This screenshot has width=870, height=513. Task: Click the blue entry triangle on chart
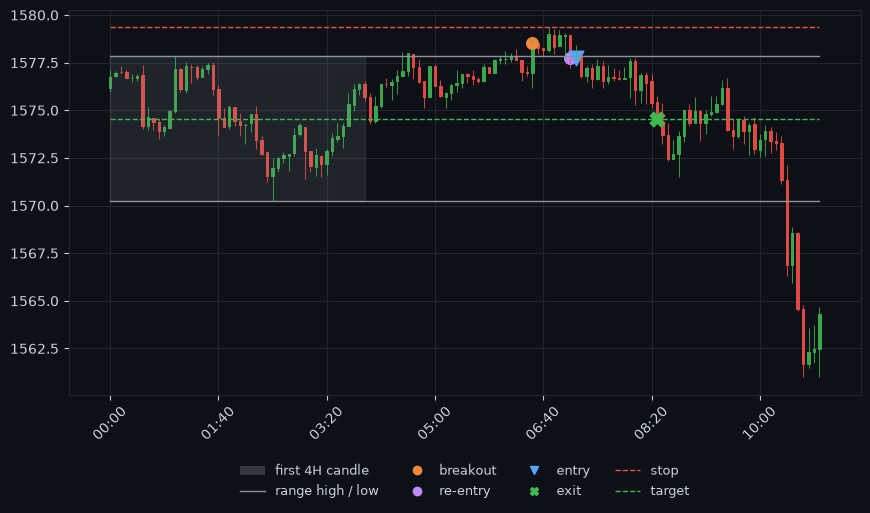(576, 57)
